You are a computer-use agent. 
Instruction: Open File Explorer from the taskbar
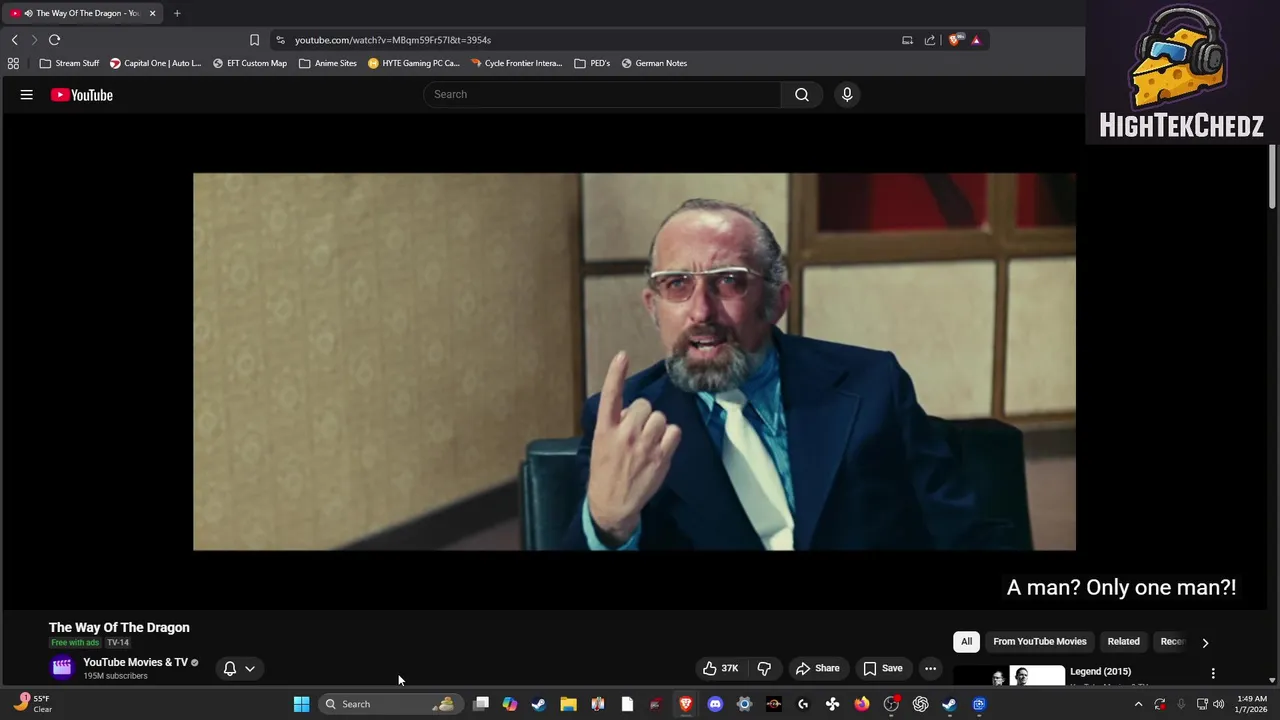click(x=568, y=704)
